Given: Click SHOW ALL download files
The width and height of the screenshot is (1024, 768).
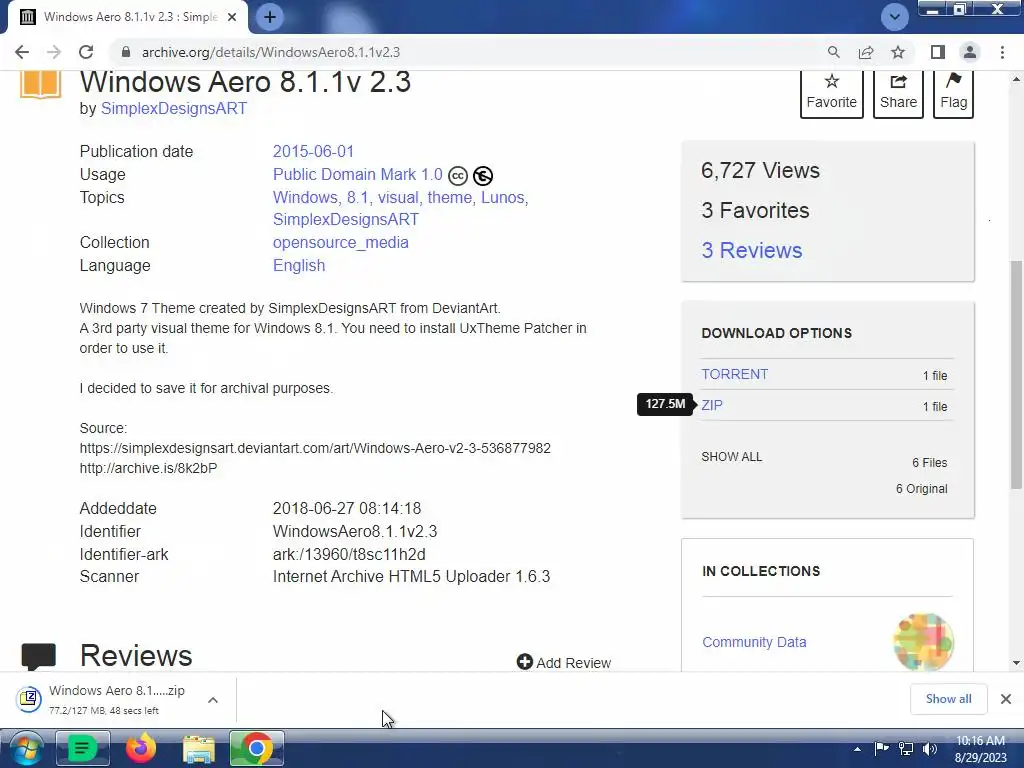Looking at the screenshot, I should [x=731, y=456].
